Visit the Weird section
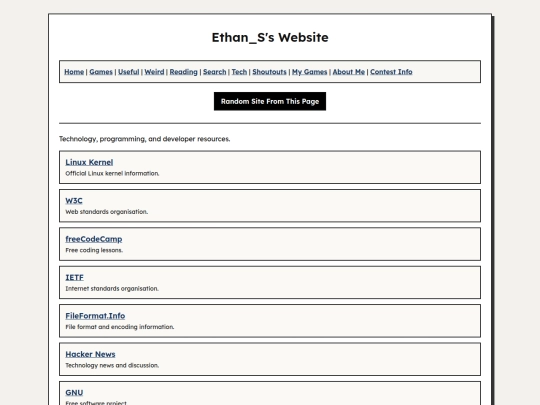540x405 pixels. [x=154, y=72]
